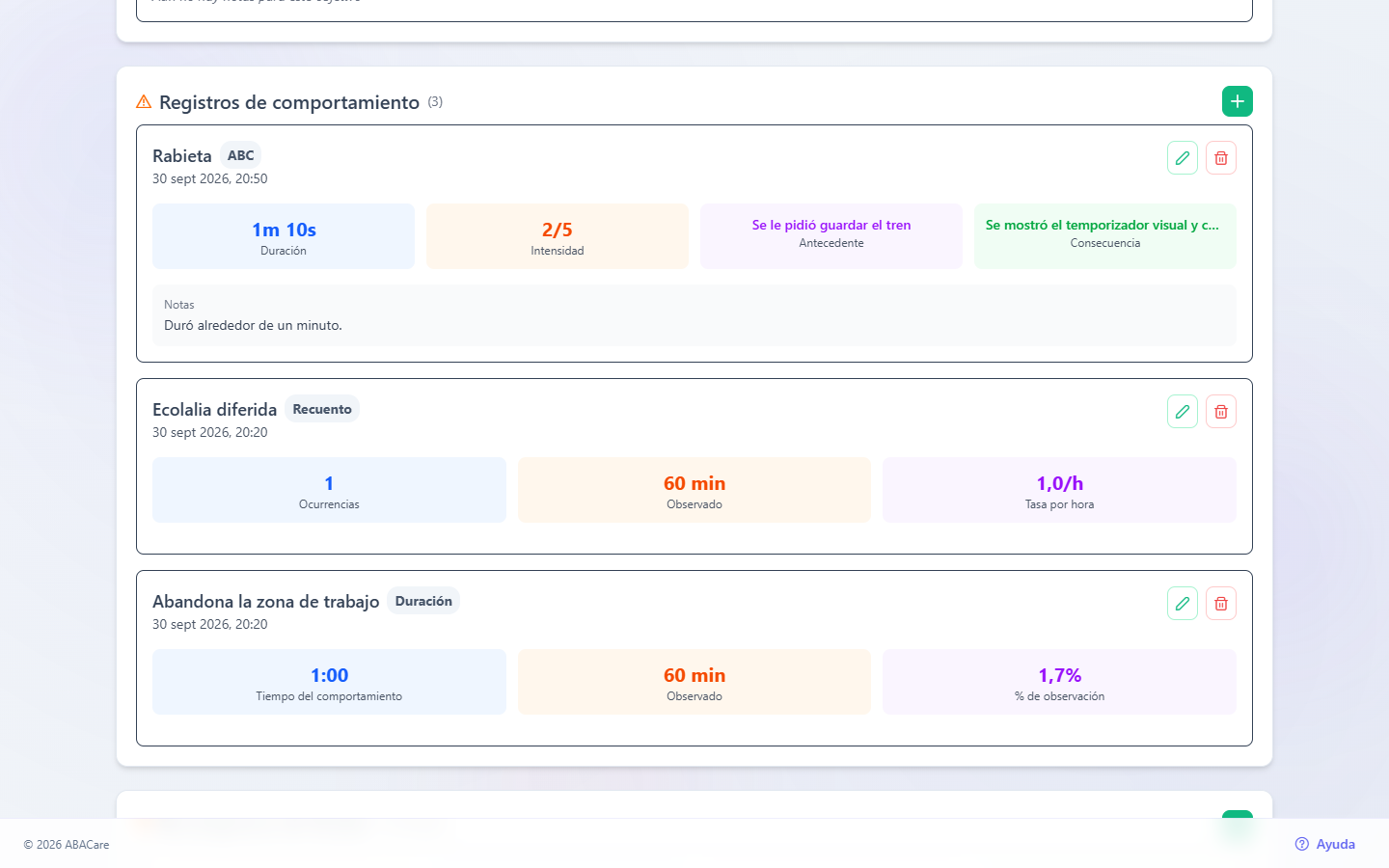The image size is (1389, 868).
Task: Click the warning icon beside Registros de comportamiento
Action: pyautogui.click(x=144, y=101)
